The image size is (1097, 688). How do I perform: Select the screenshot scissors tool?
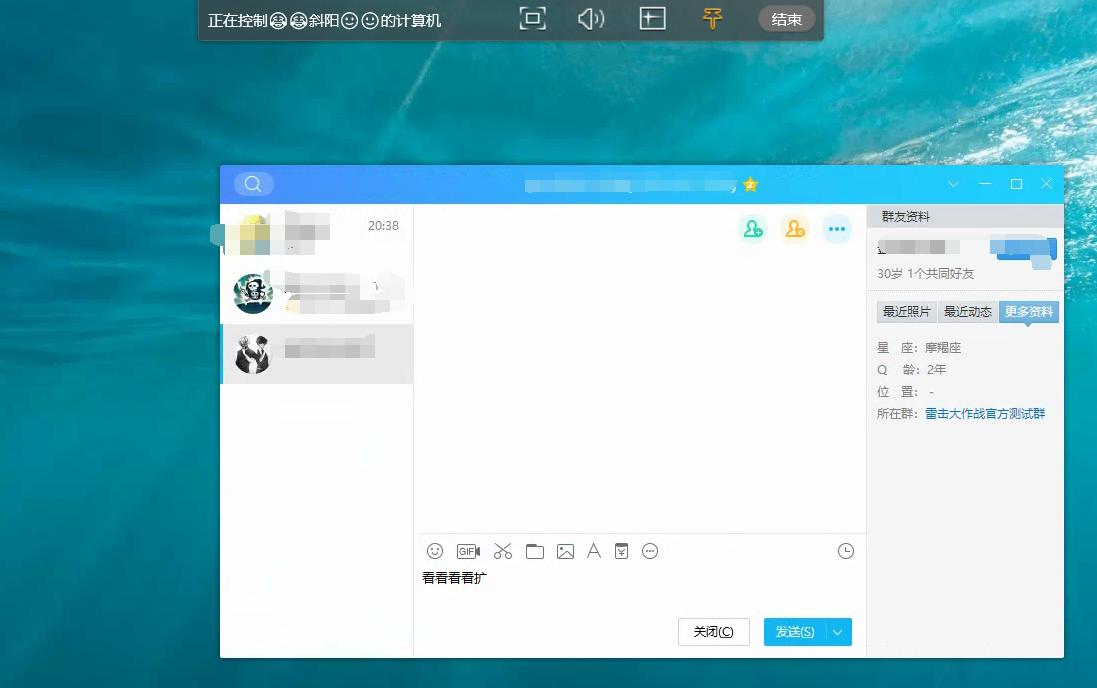[503, 551]
